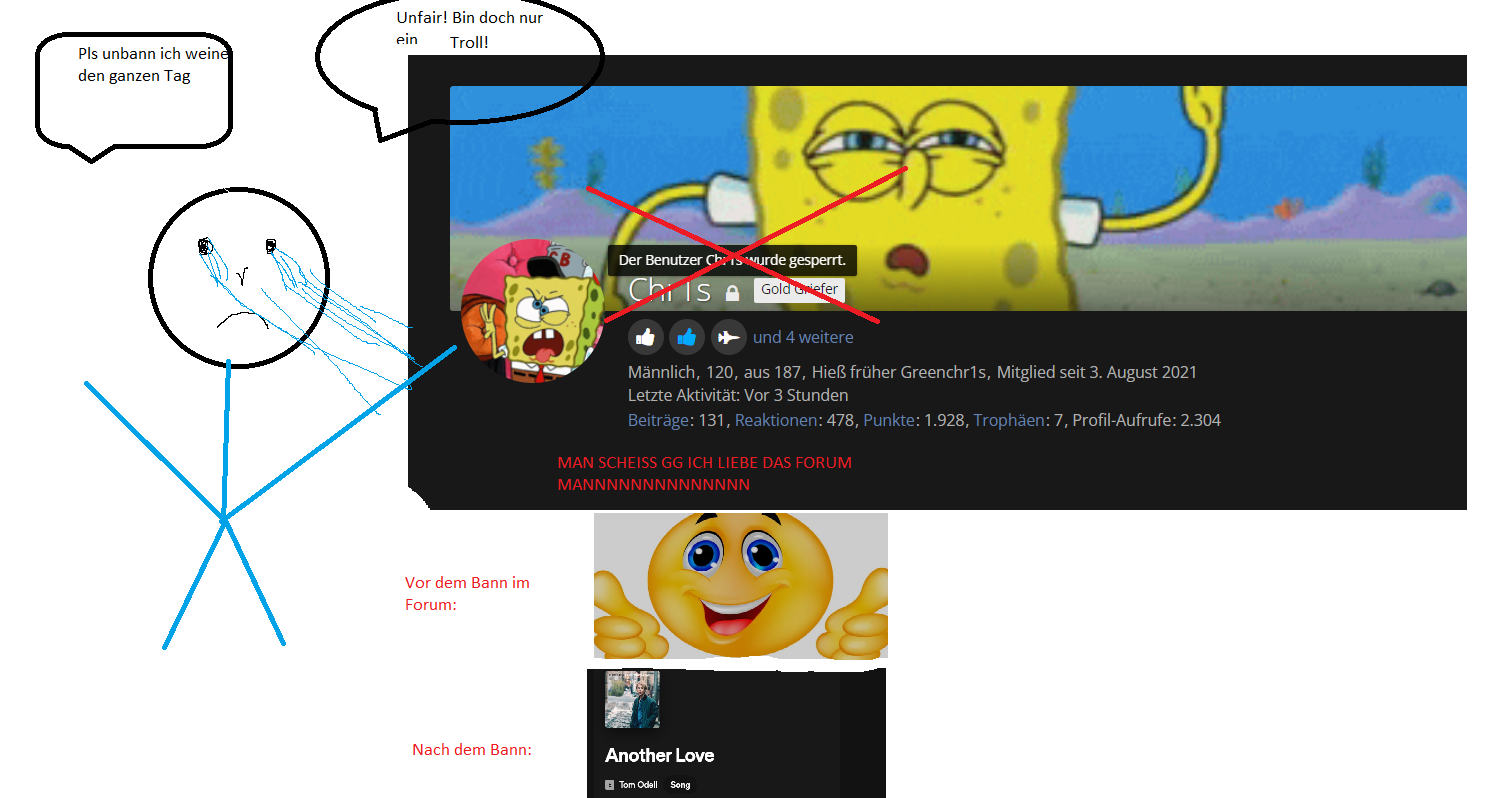Click the 'wurde gesperrt' tooltip message
Screen dimensions: 1486x798
(x=732, y=260)
